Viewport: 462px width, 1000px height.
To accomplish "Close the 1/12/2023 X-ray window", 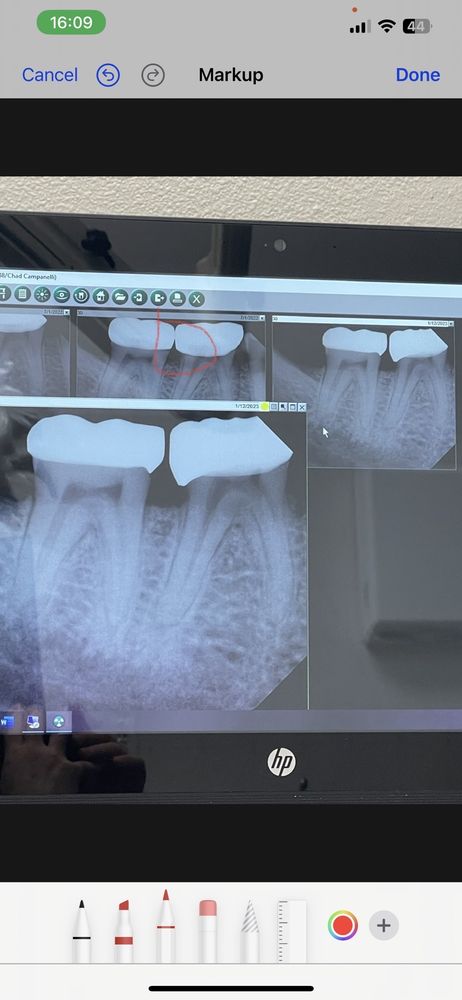I will pyautogui.click(x=302, y=406).
